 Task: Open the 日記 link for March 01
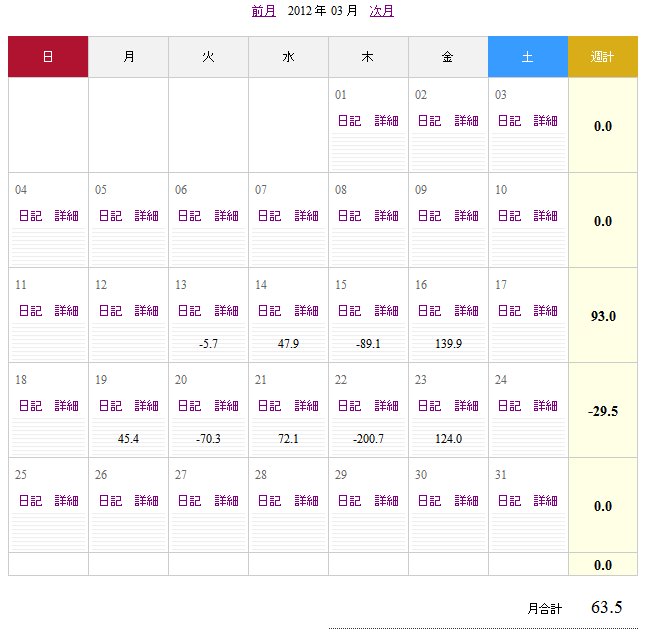point(349,121)
